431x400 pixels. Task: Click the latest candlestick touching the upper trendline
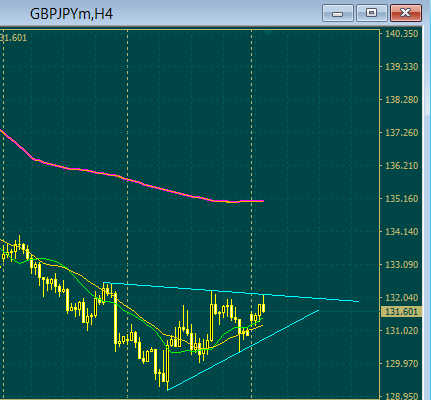click(x=264, y=304)
